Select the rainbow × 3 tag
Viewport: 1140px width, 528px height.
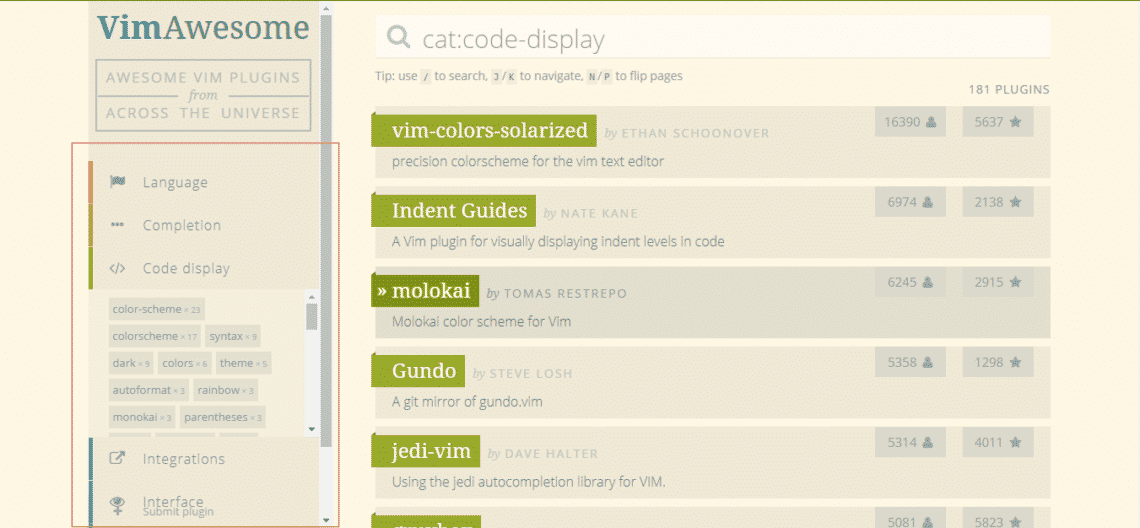(225, 390)
